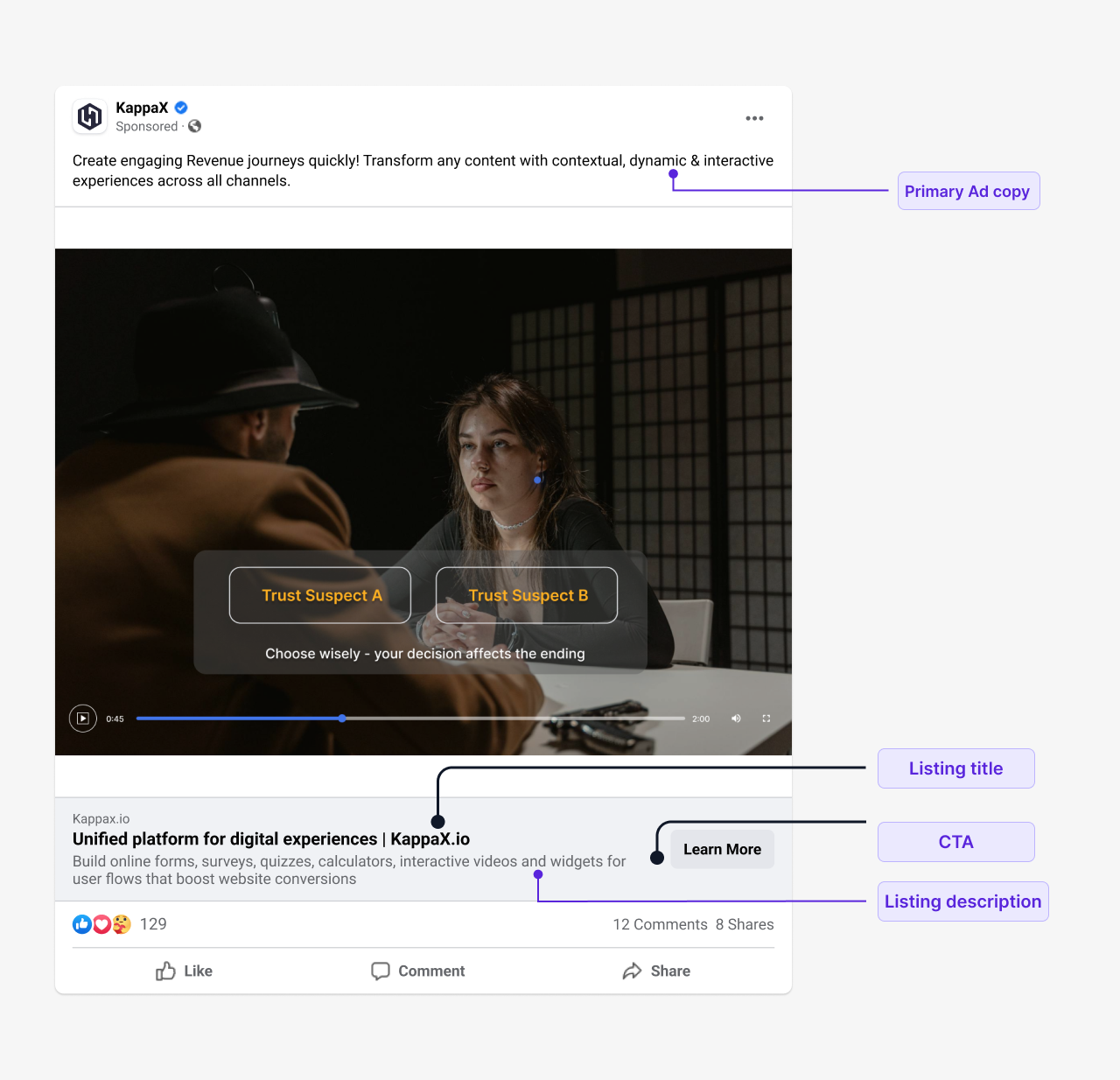Click the 2:00 video duration label

point(701,719)
